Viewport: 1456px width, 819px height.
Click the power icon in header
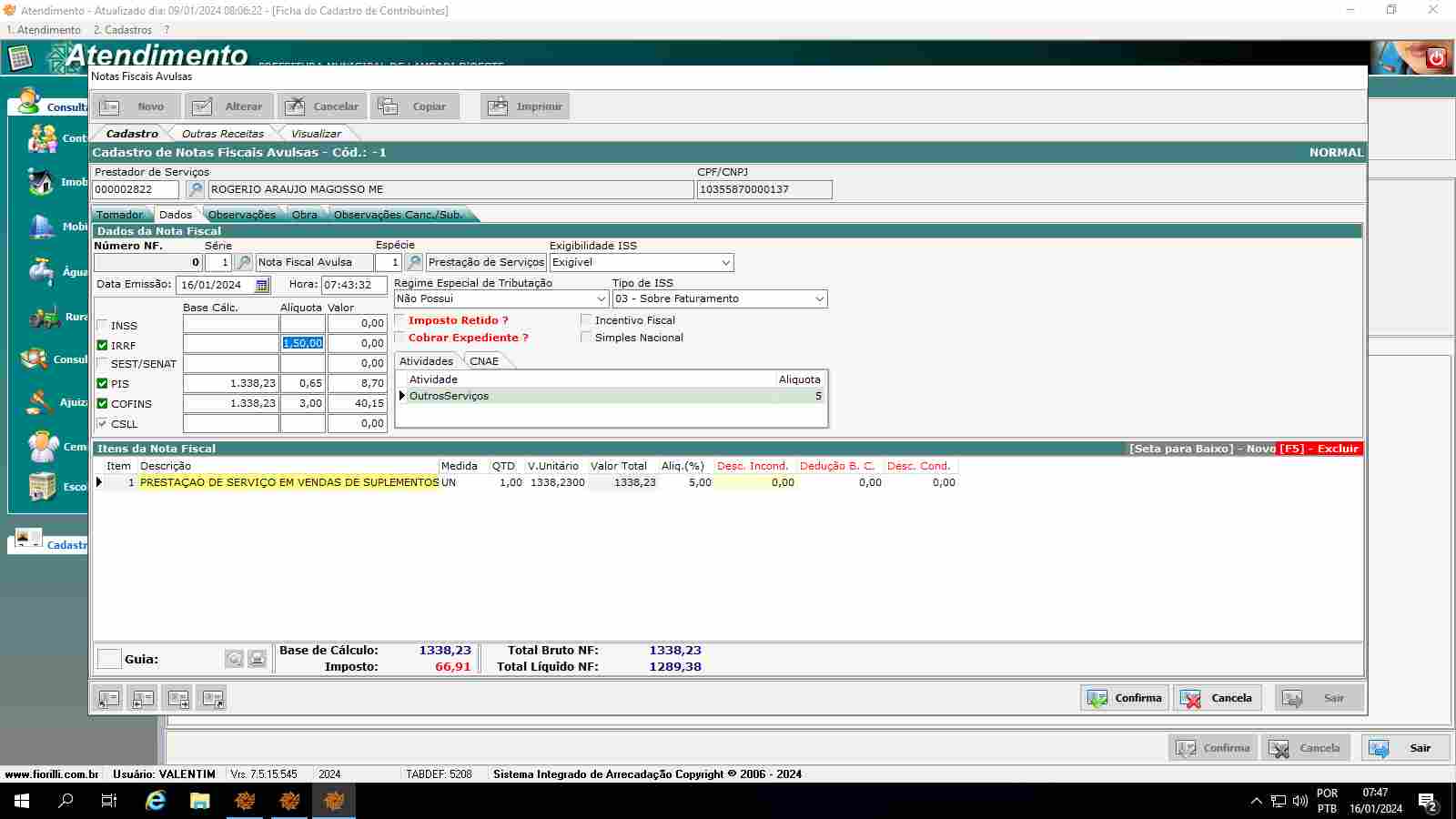[x=1436, y=57]
